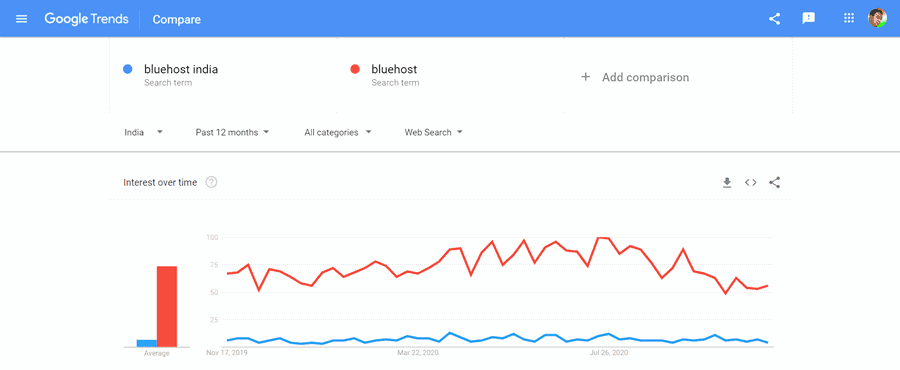Click the red average bar
Image resolution: width=900 pixels, height=370 pixels.
pos(167,306)
